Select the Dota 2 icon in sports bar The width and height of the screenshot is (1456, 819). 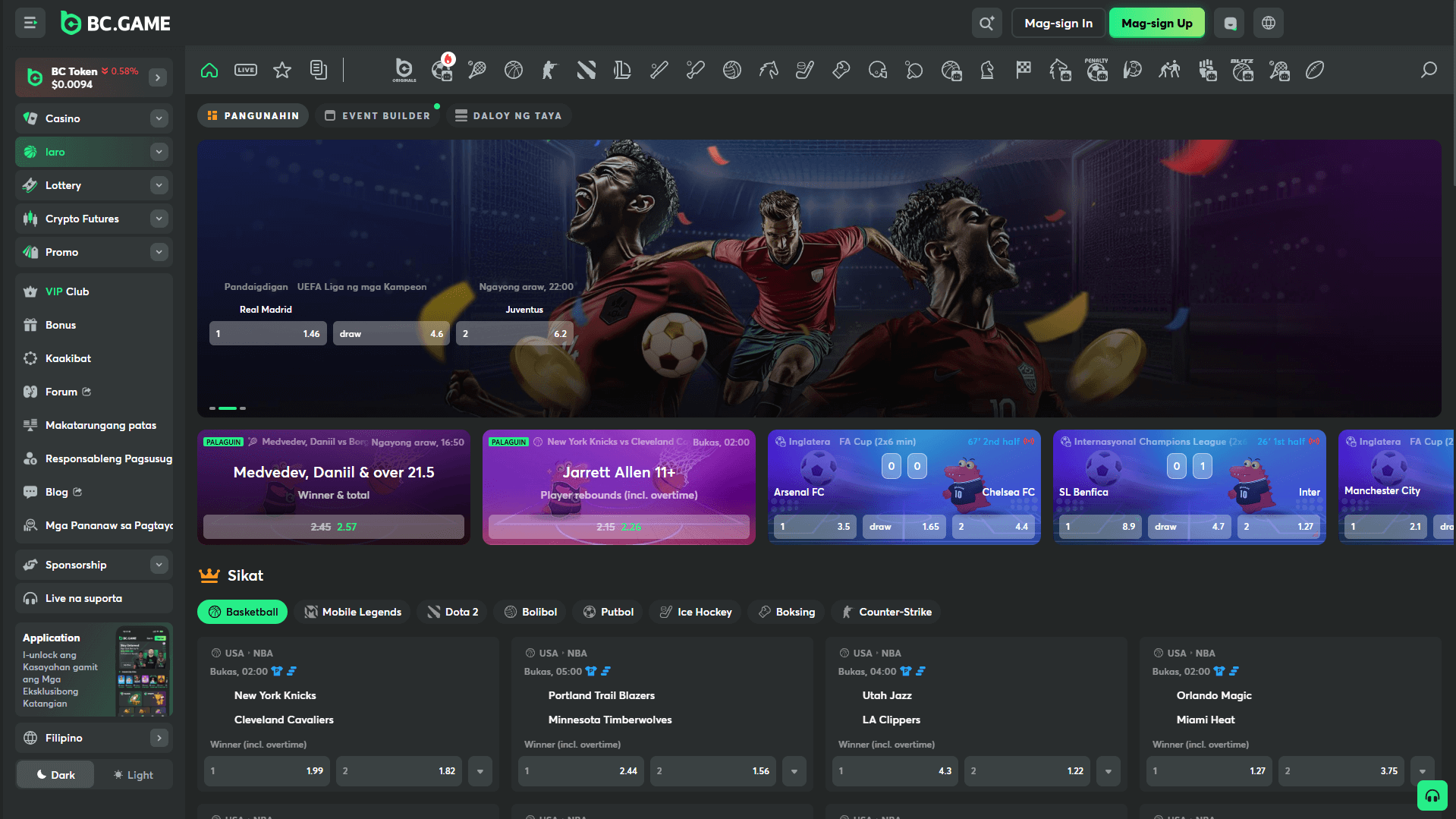tap(586, 70)
